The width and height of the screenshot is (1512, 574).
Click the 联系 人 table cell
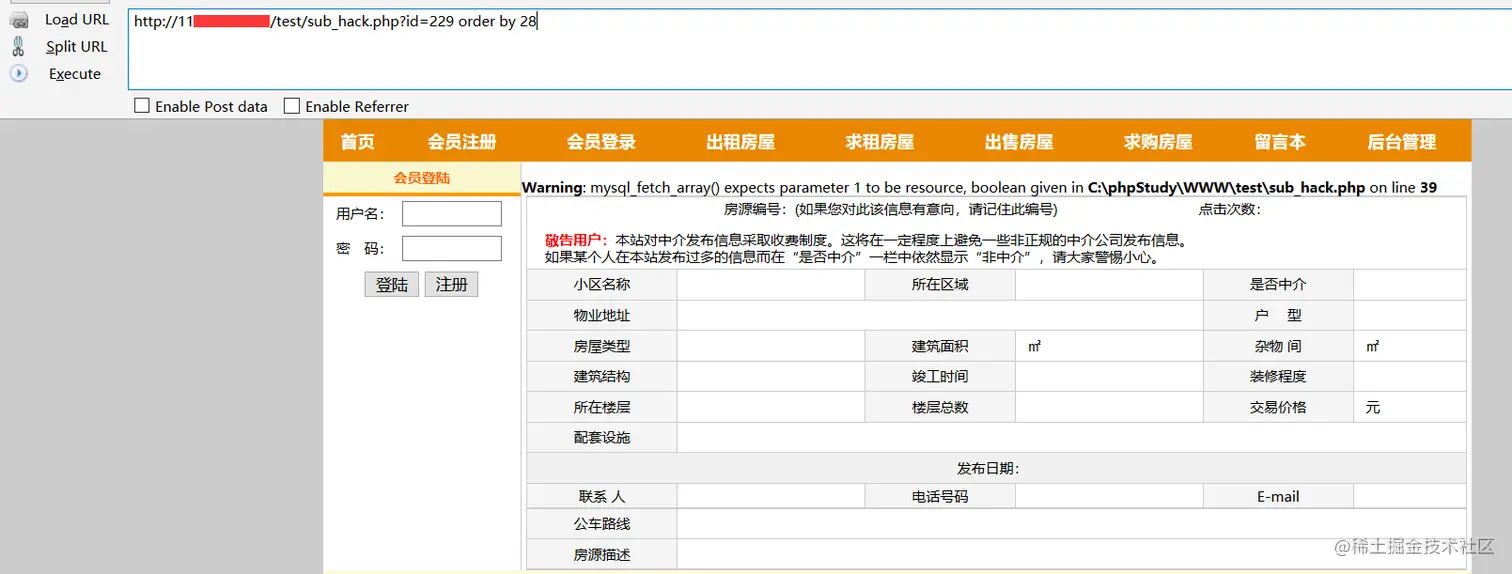[602, 496]
